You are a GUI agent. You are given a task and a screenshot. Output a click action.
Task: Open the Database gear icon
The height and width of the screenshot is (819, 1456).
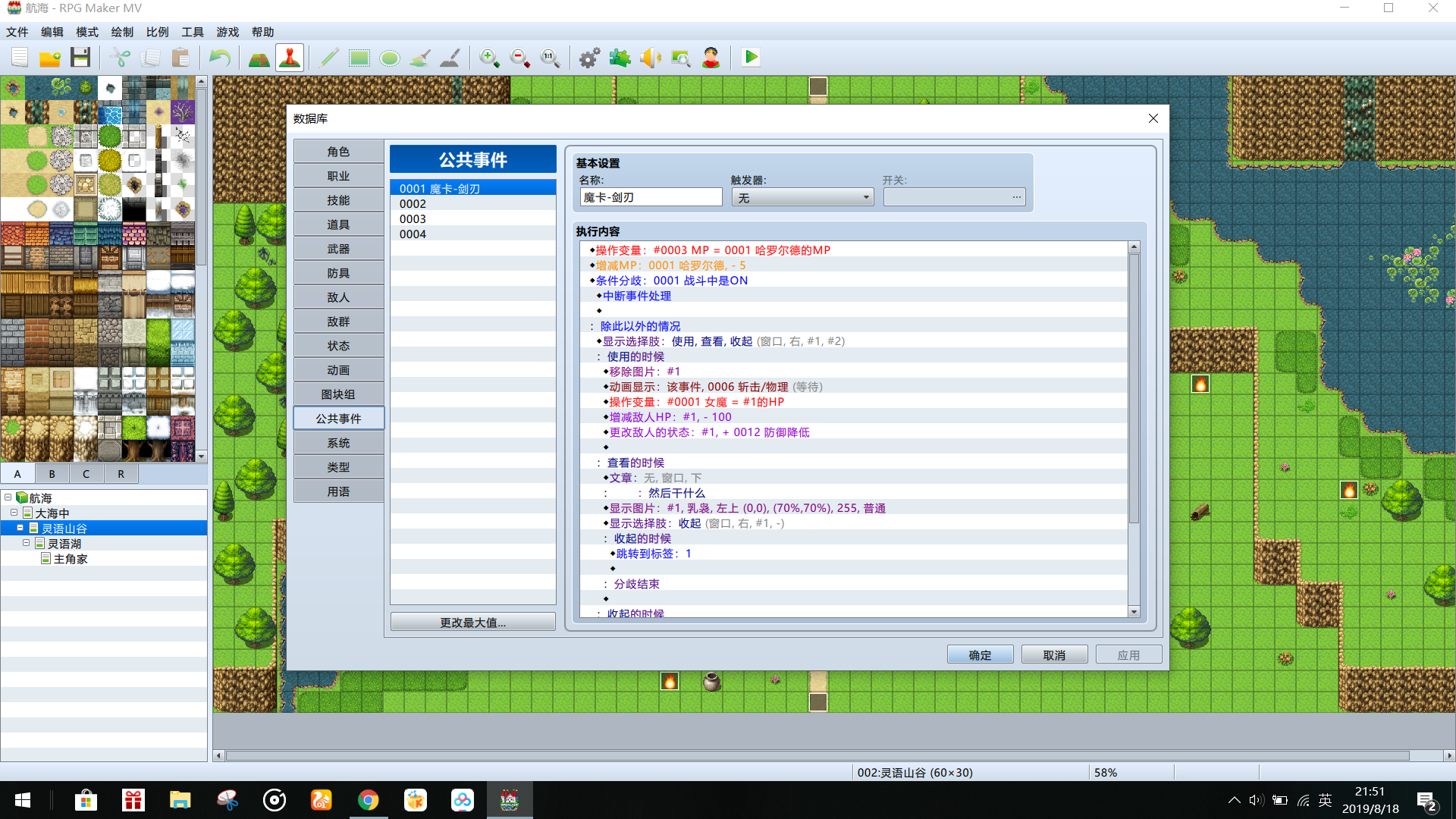pos(590,58)
